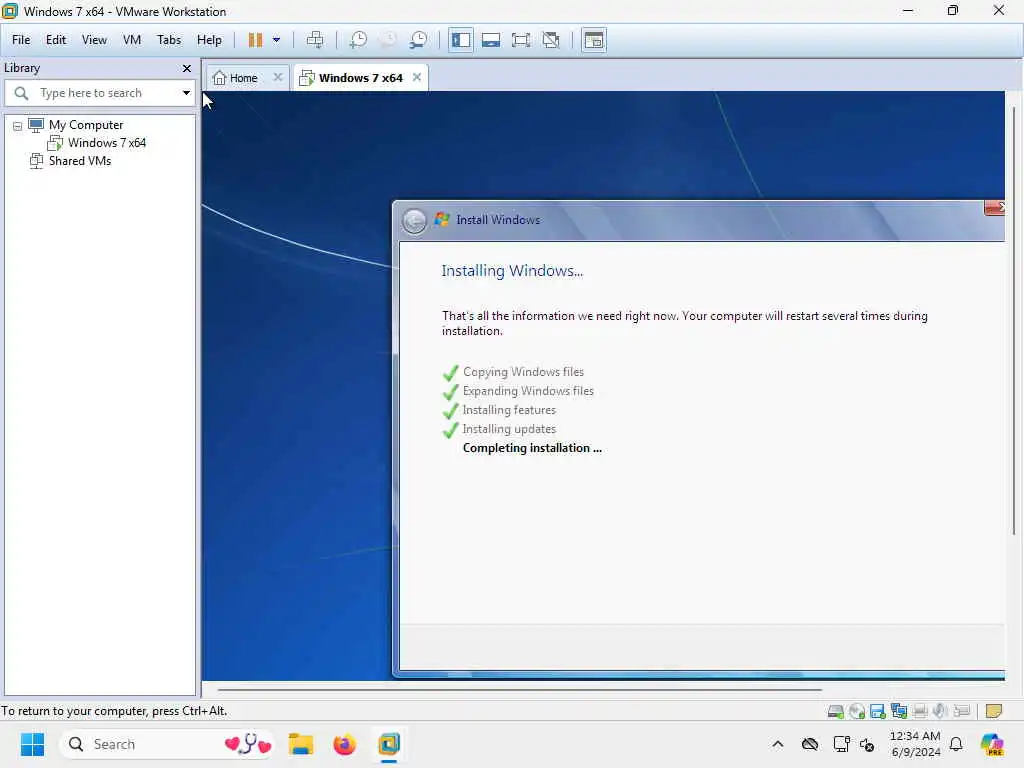Click the network adapter status icon
1024x768 pixels.
(x=899, y=711)
